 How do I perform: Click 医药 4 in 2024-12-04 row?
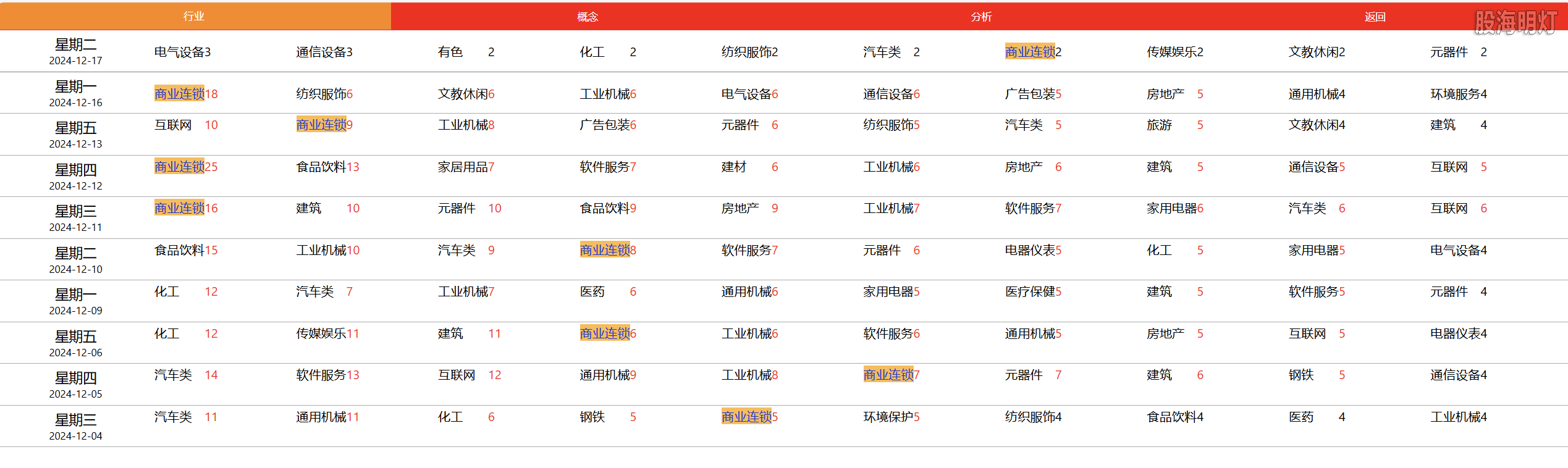click(x=1317, y=417)
